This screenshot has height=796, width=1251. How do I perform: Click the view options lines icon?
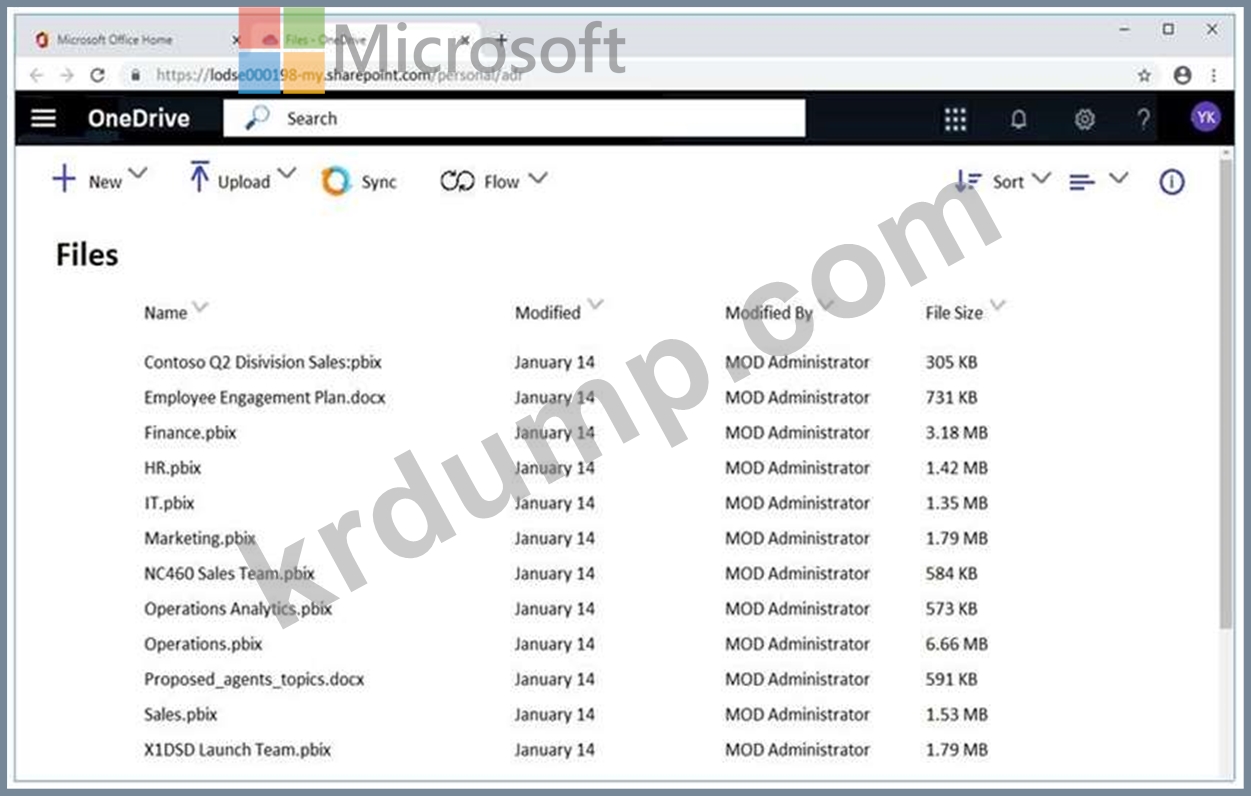click(x=1082, y=182)
